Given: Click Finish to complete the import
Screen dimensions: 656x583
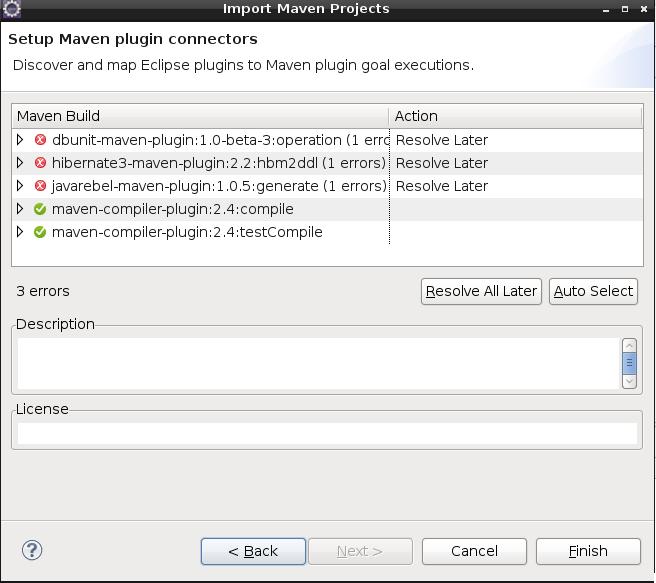Looking at the screenshot, I should tap(588, 551).
